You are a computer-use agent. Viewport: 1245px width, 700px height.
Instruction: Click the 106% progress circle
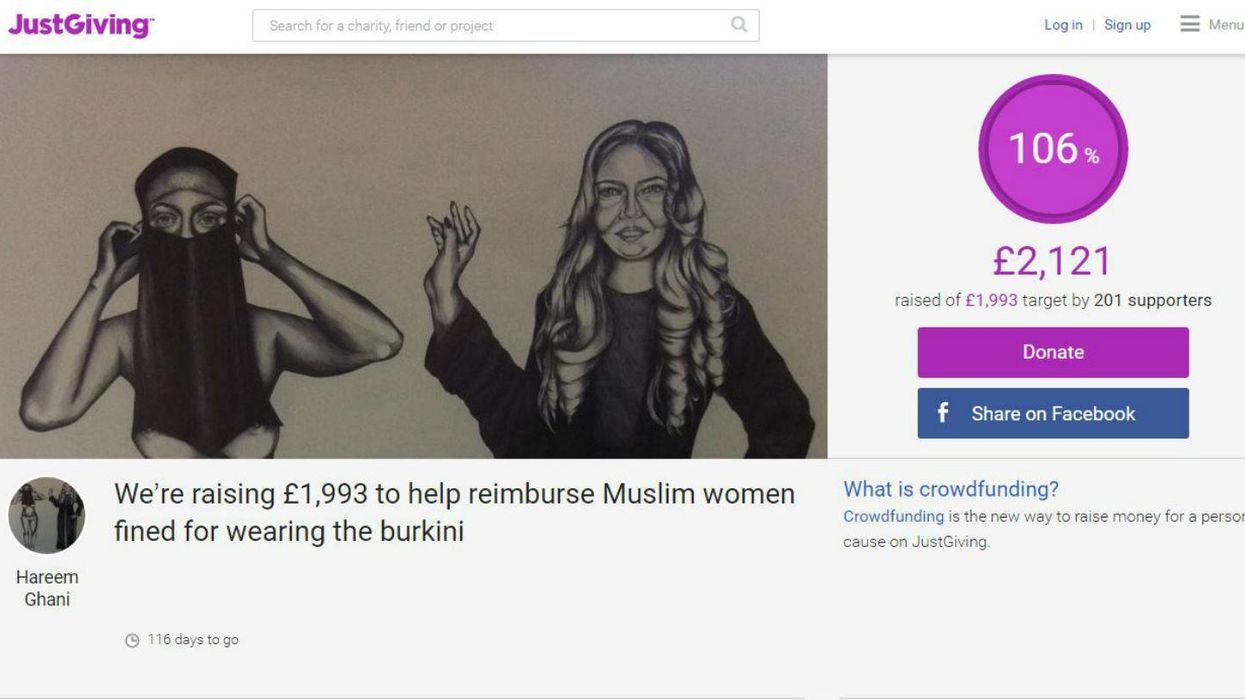coord(1053,149)
